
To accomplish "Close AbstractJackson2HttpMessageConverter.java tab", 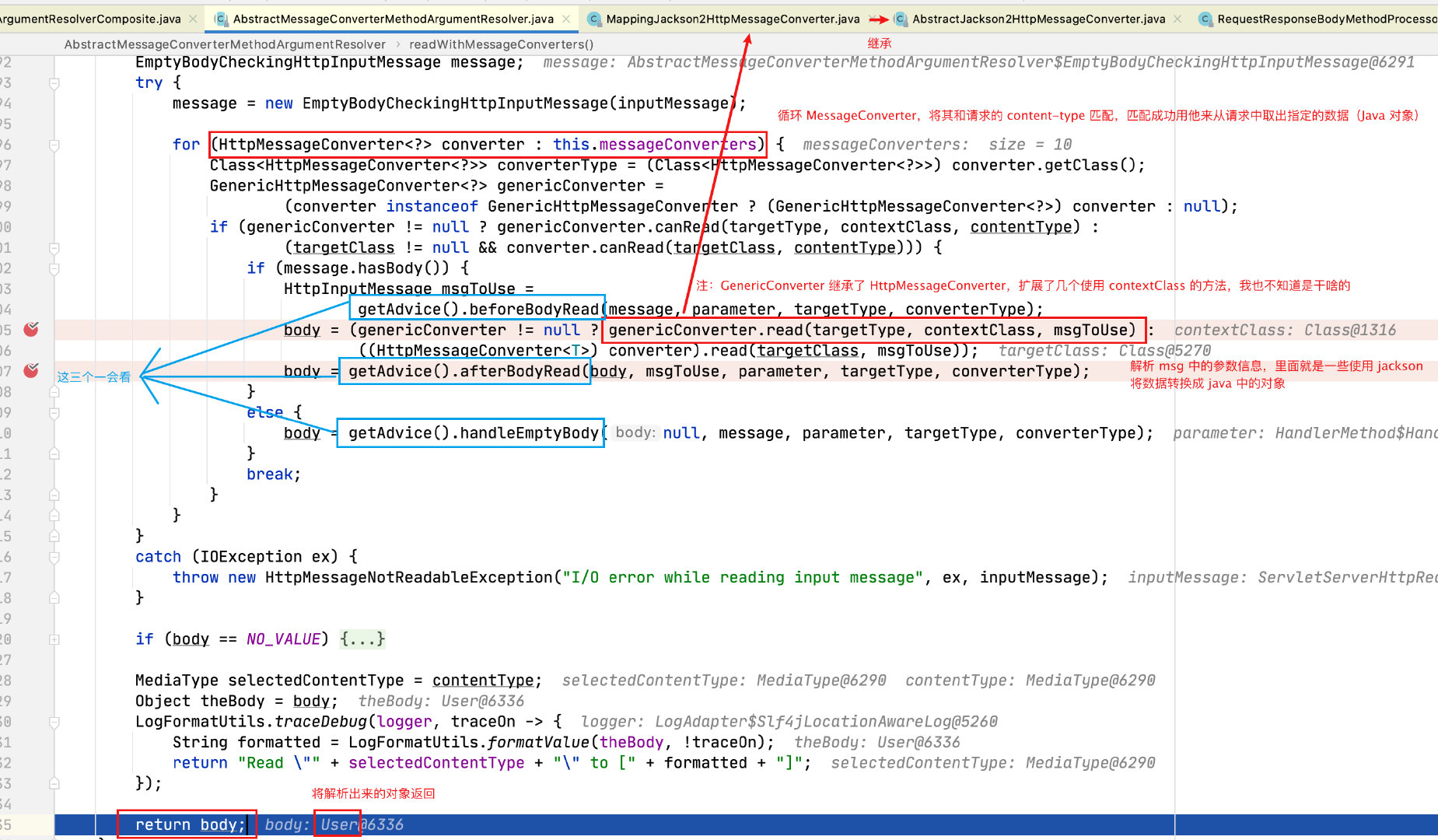I will [1178, 19].
